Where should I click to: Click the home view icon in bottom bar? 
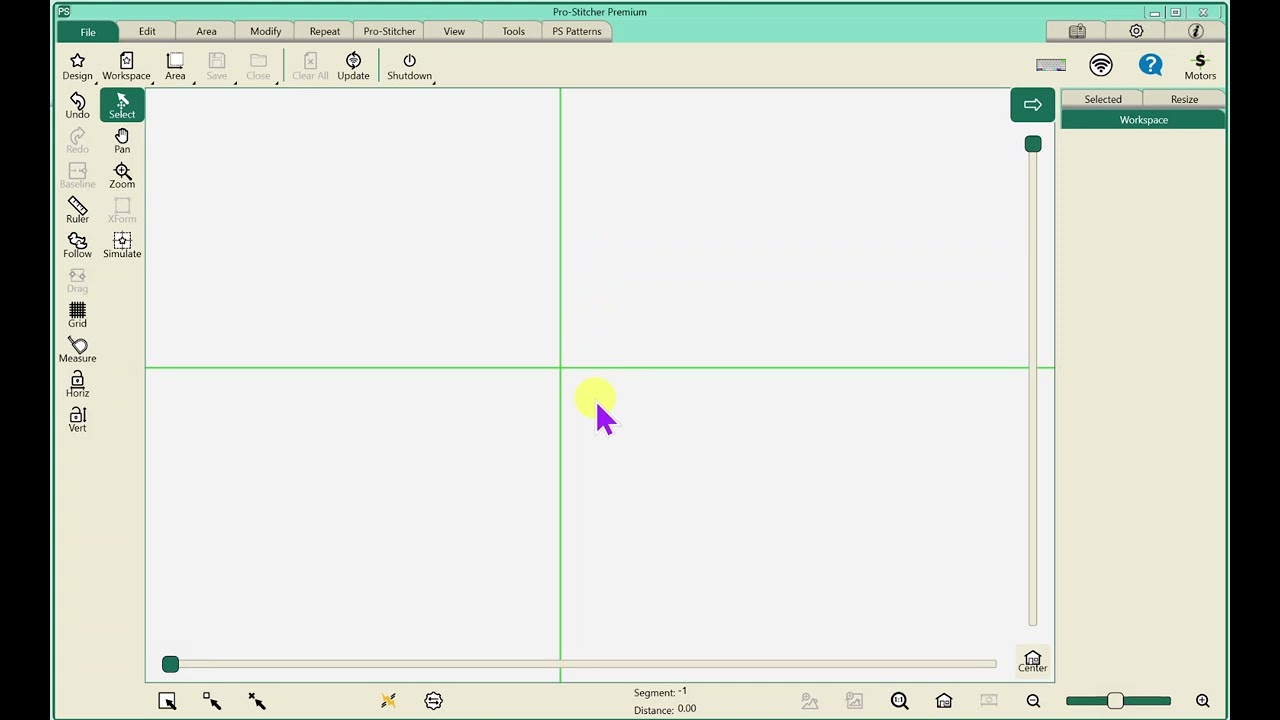coord(944,701)
